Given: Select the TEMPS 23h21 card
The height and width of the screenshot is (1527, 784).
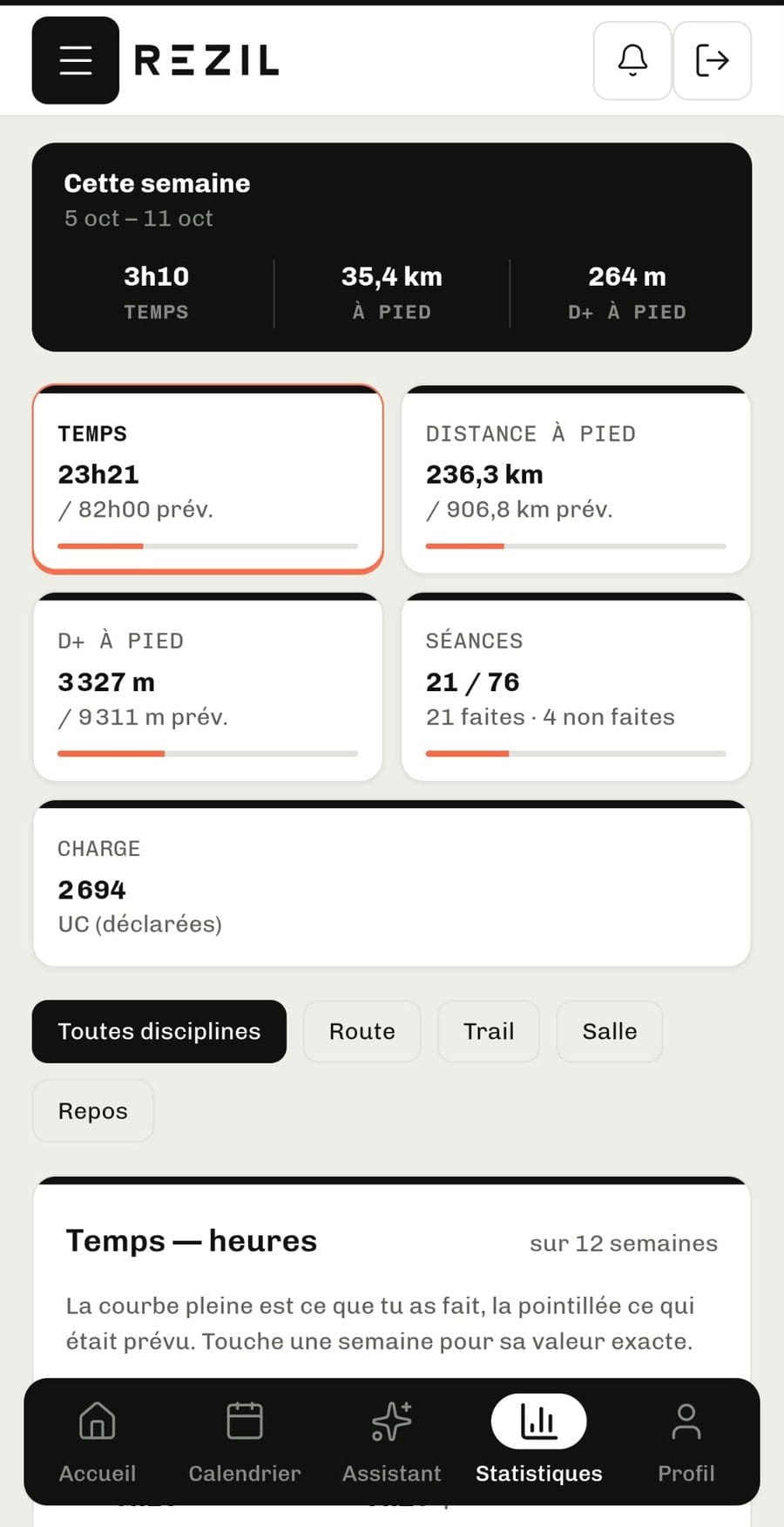Looking at the screenshot, I should [208, 479].
